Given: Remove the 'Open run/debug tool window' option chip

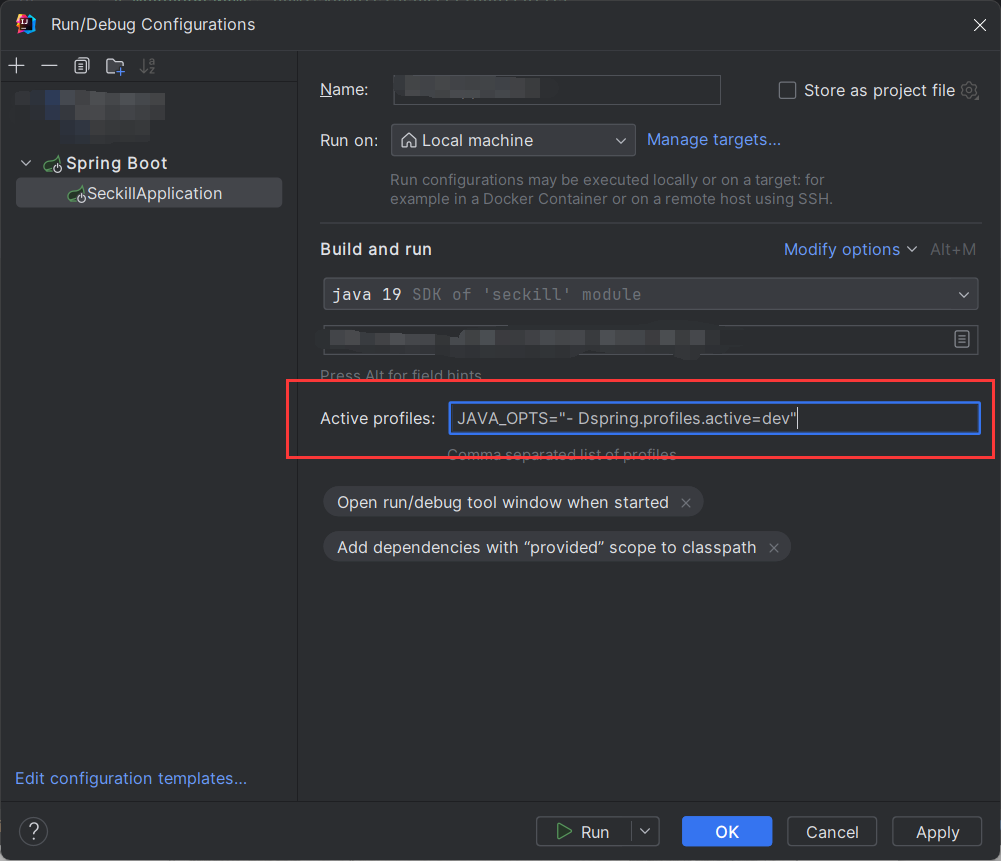Looking at the screenshot, I should (686, 503).
